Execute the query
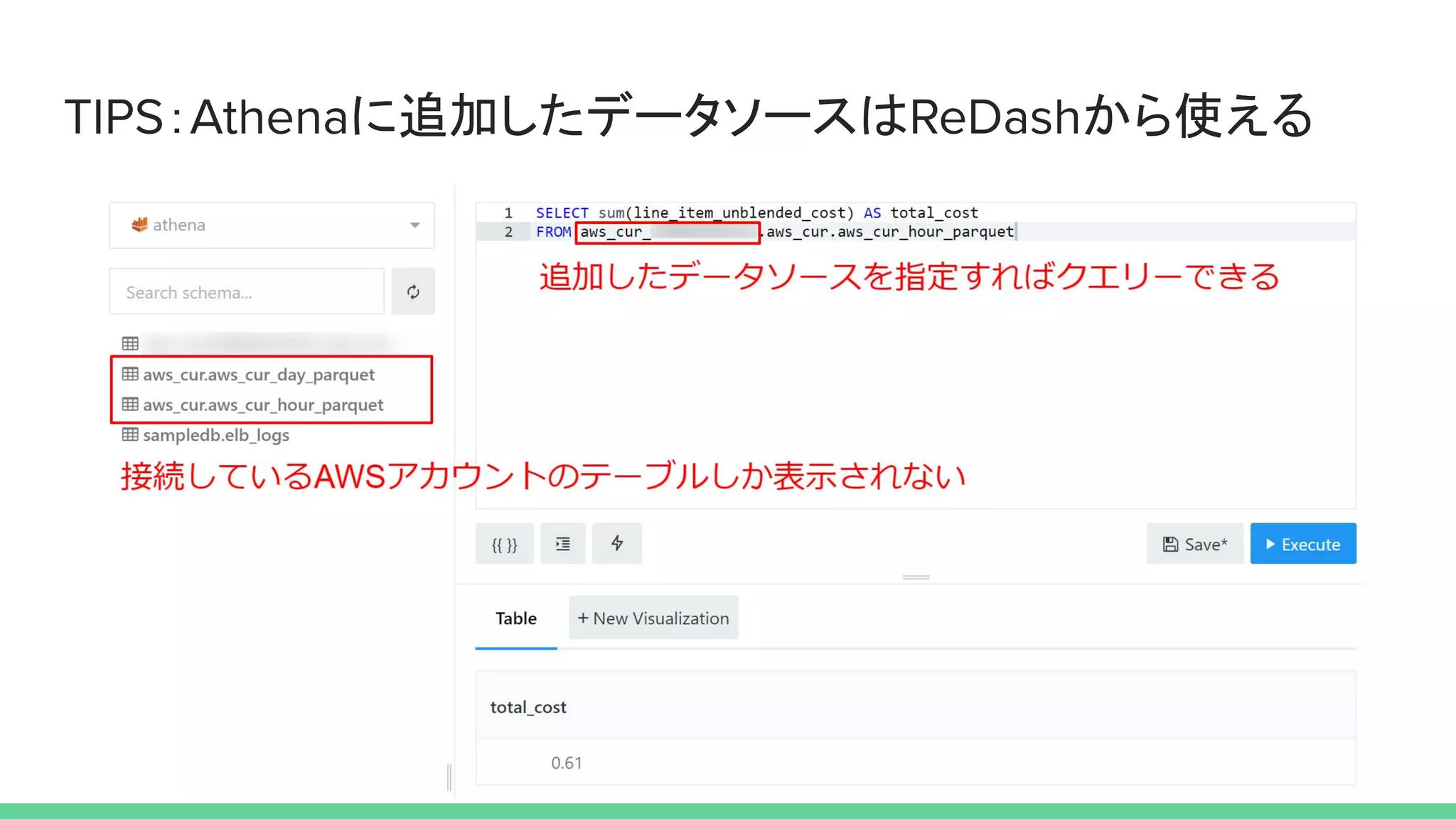1456x819 pixels. tap(1303, 544)
